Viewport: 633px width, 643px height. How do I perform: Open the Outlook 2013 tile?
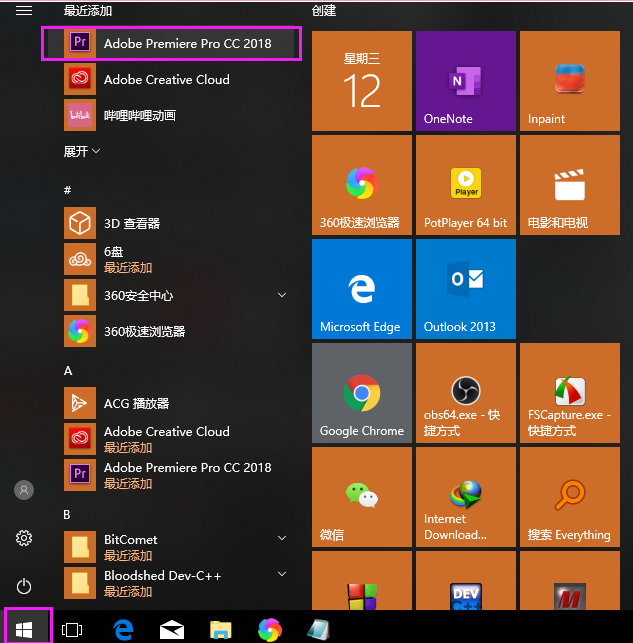click(466, 289)
